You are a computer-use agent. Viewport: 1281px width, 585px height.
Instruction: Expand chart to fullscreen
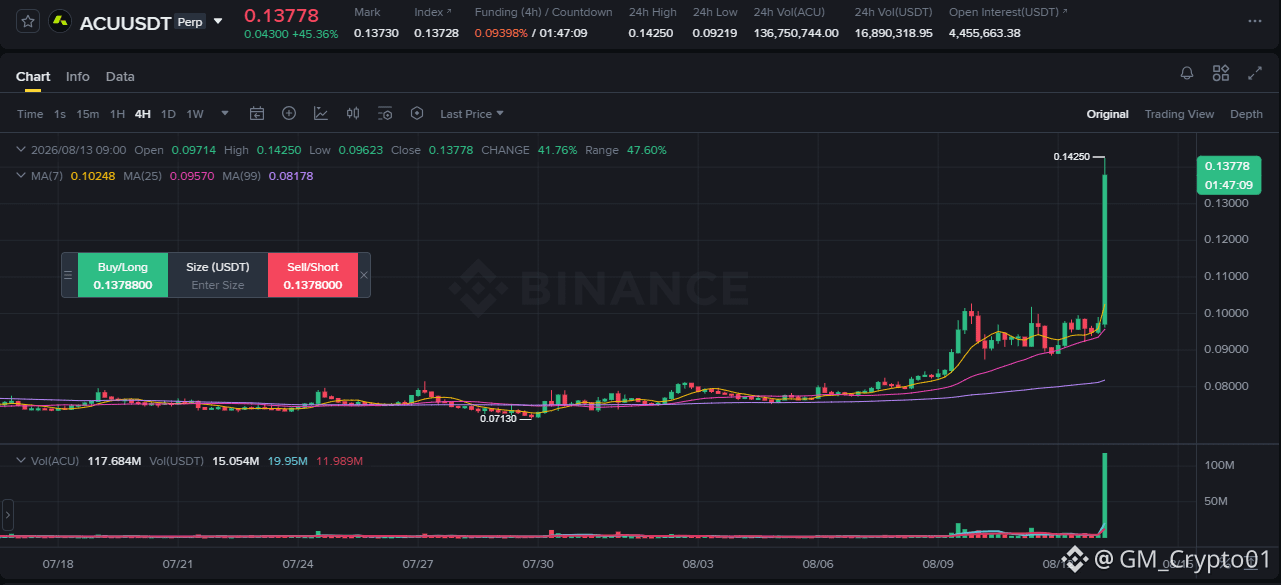(1254, 73)
